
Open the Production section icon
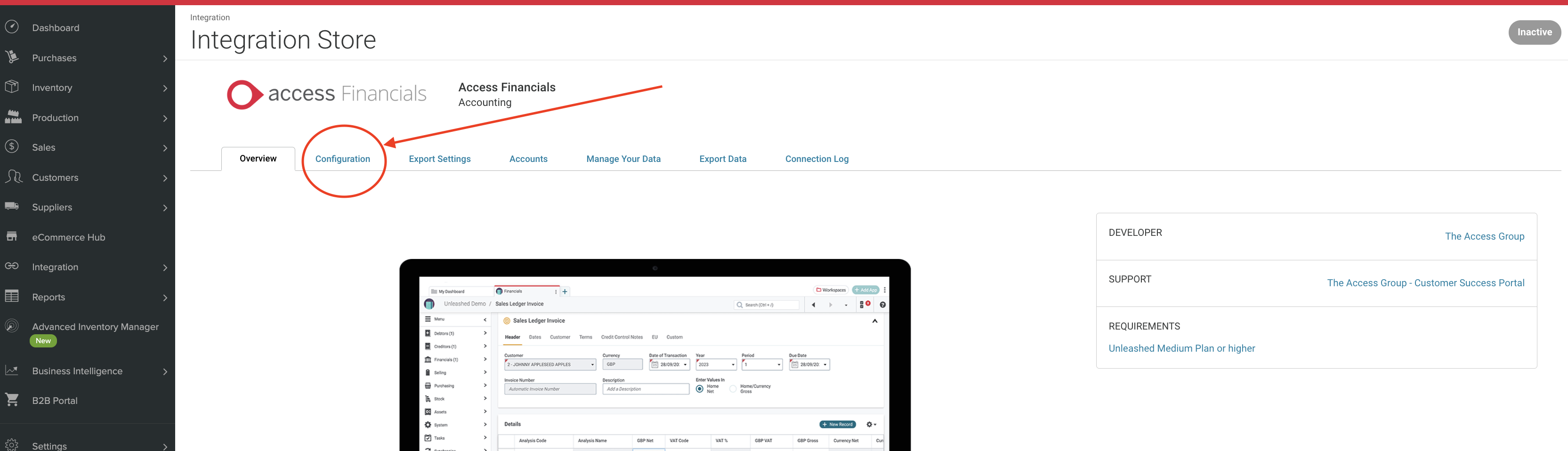pyautogui.click(x=12, y=117)
